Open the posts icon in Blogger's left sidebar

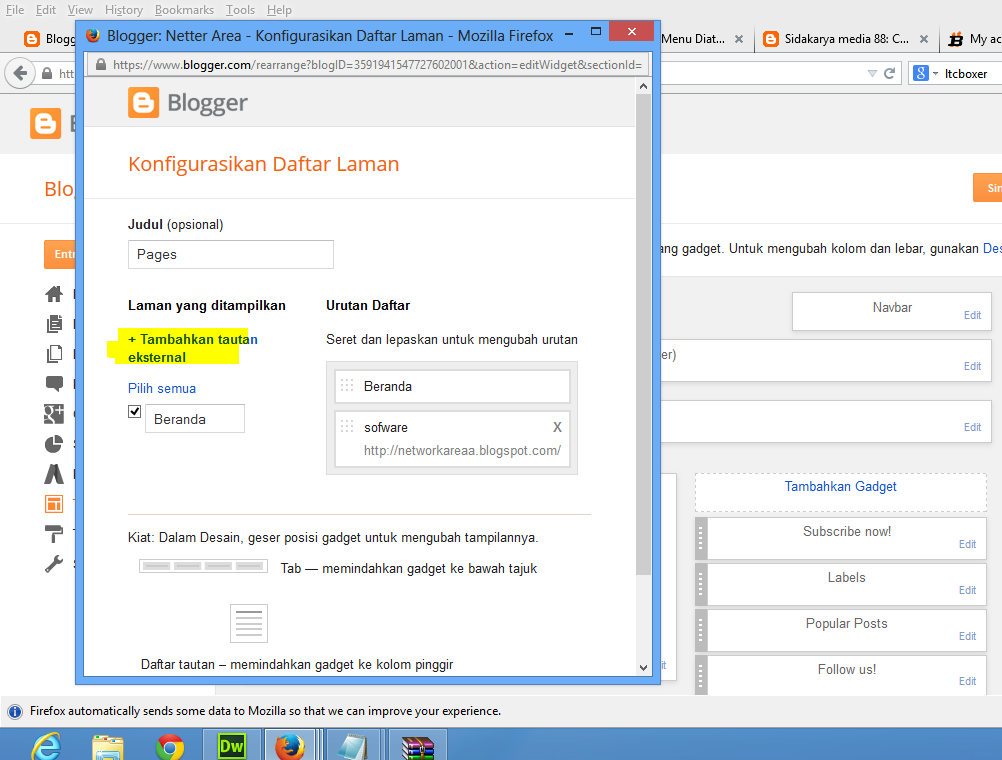click(x=54, y=324)
